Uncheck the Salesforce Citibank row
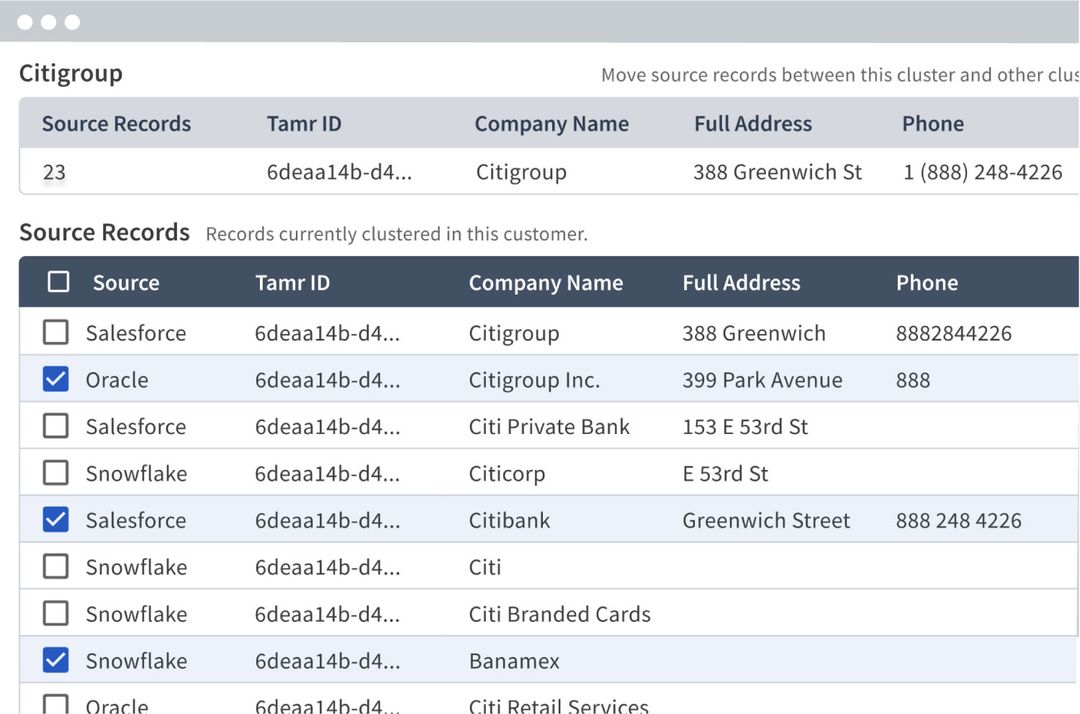Screen dimensions: 1080x714 click(x=56, y=519)
